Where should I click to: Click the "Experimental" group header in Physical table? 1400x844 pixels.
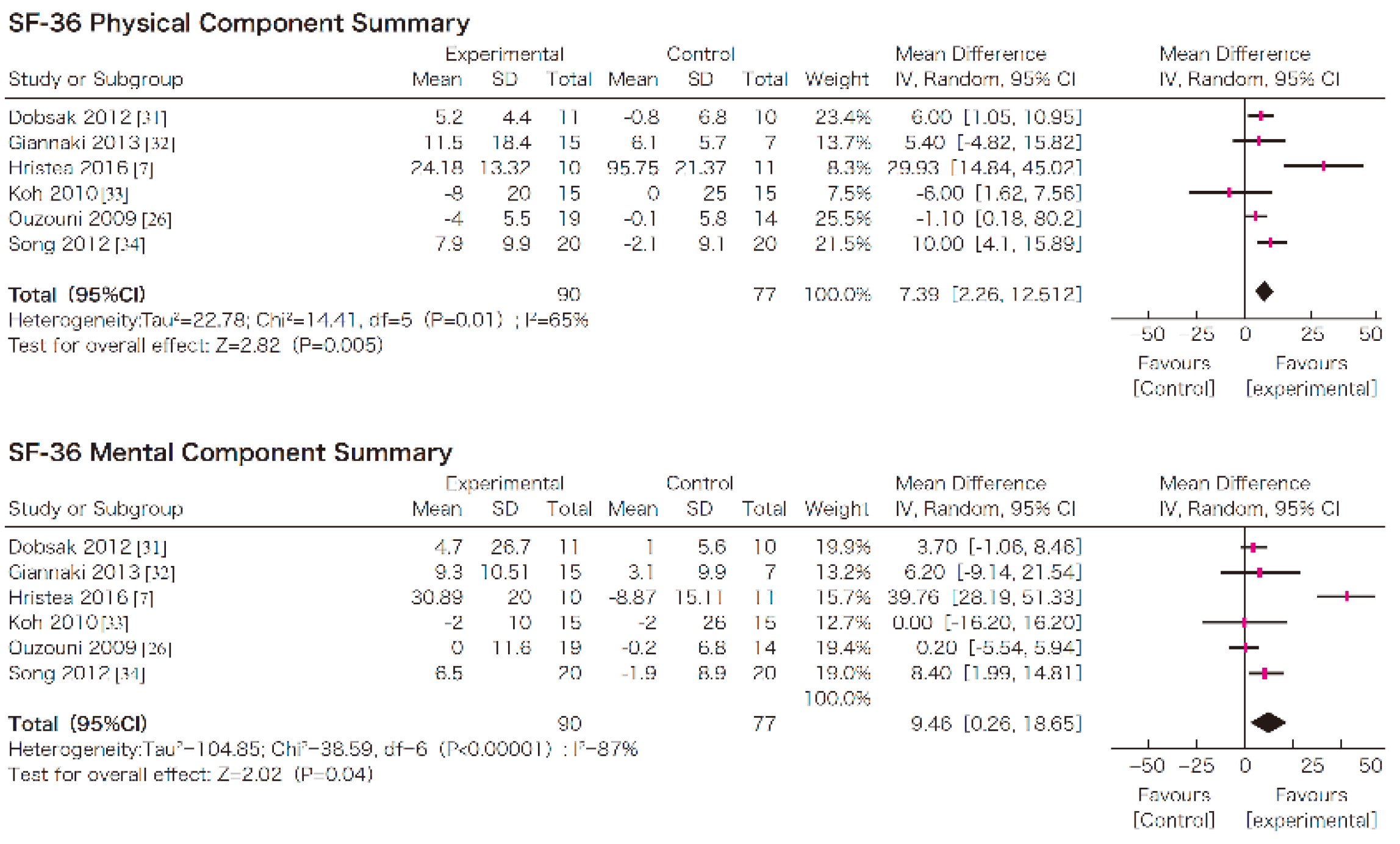click(504, 54)
